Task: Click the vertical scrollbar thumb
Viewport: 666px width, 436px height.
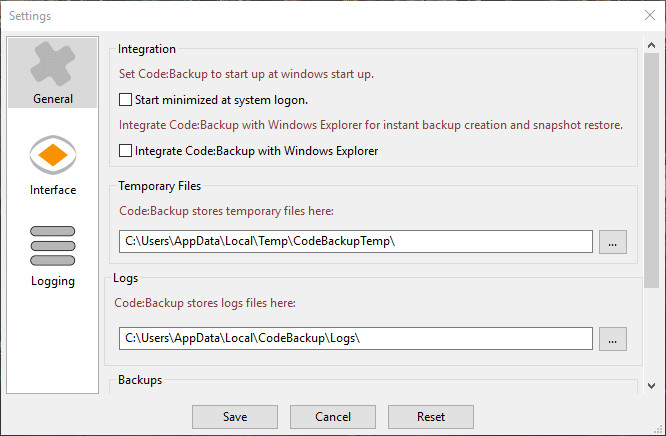Action: 651,170
